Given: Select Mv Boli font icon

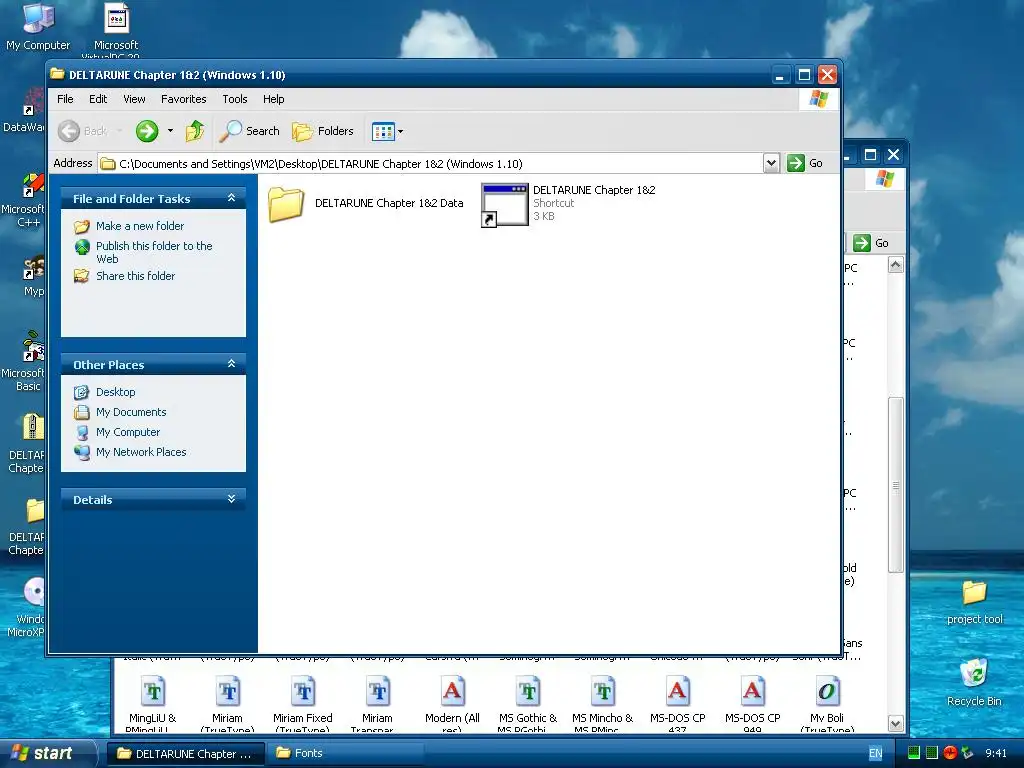Looking at the screenshot, I should tap(827, 704).
